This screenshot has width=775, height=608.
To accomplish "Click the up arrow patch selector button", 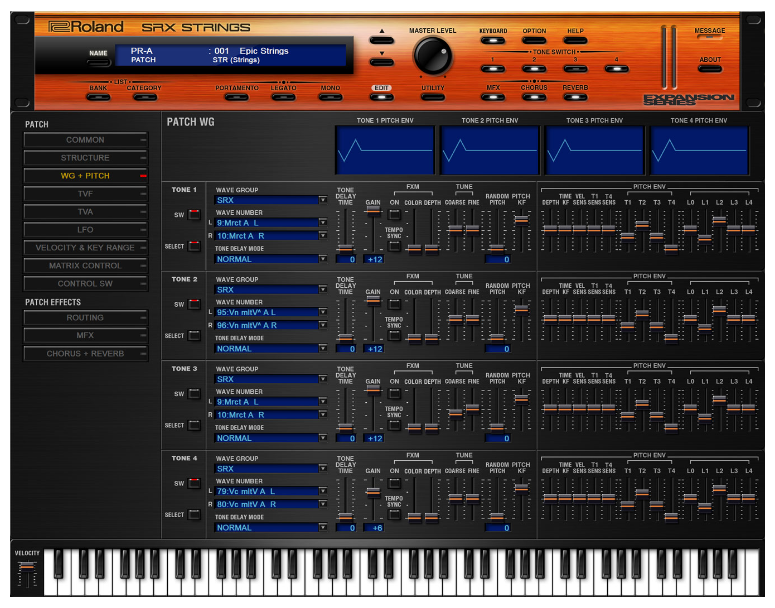I will [382, 40].
